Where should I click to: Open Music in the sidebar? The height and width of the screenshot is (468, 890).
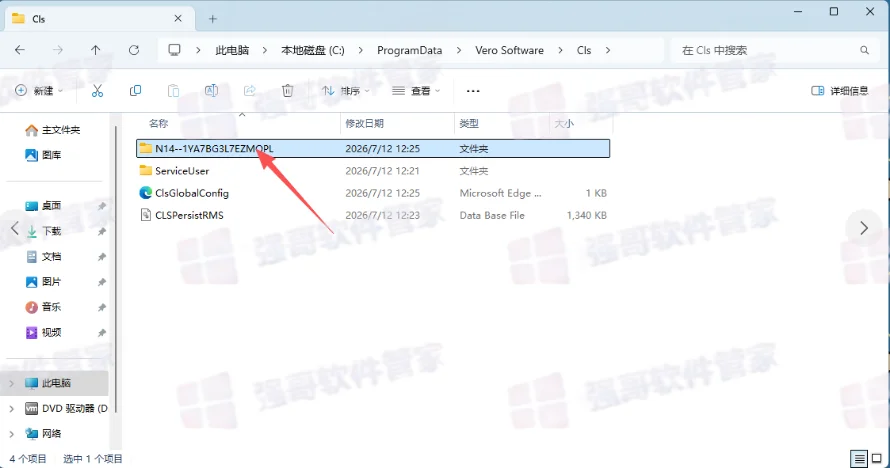point(44,307)
